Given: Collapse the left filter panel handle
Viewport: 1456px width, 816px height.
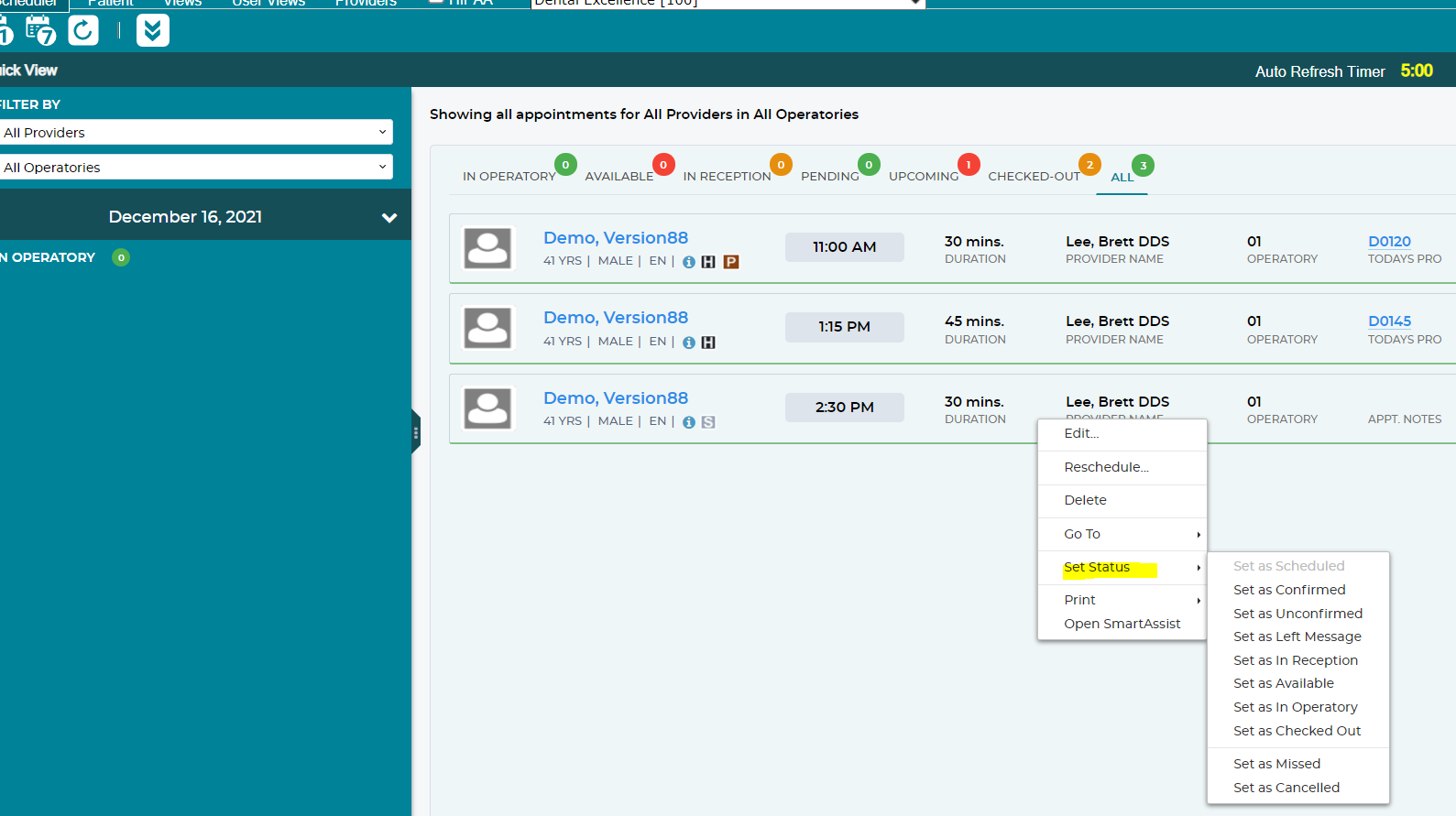Looking at the screenshot, I should coord(416,431).
